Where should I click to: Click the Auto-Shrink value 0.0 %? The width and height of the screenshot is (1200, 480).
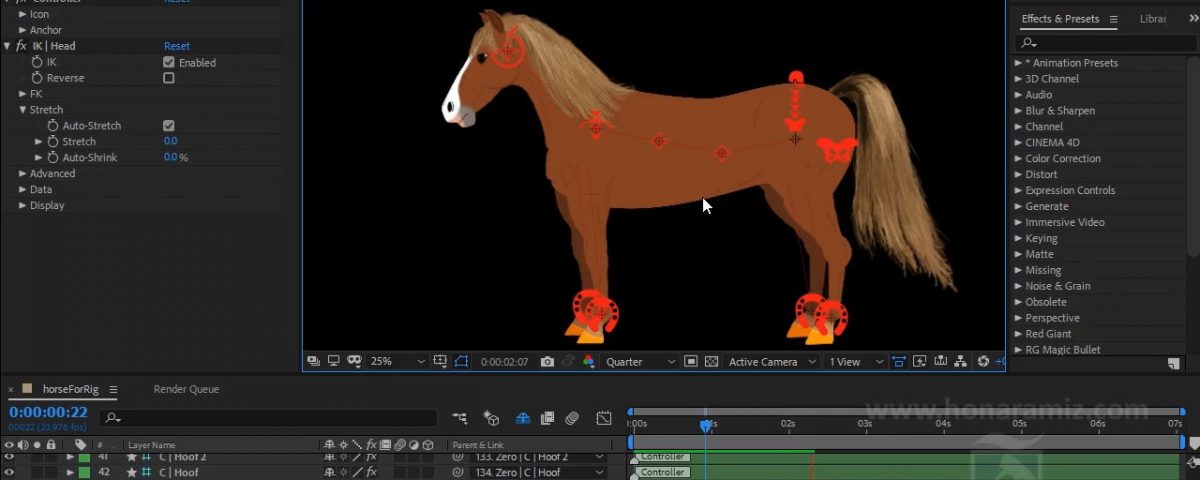point(176,158)
